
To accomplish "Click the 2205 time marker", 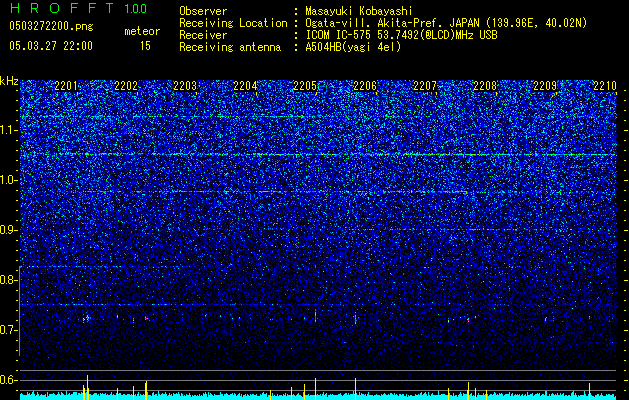I will coord(305,86).
